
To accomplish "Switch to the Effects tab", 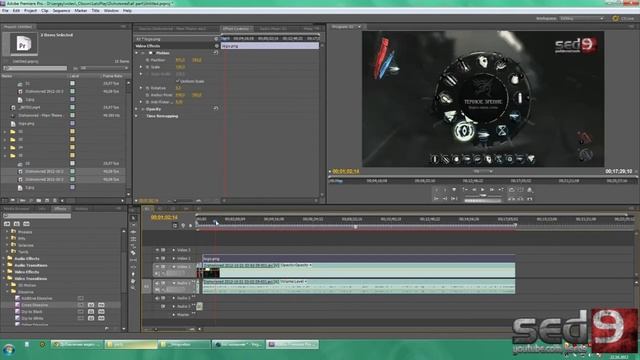I will 60,209.
